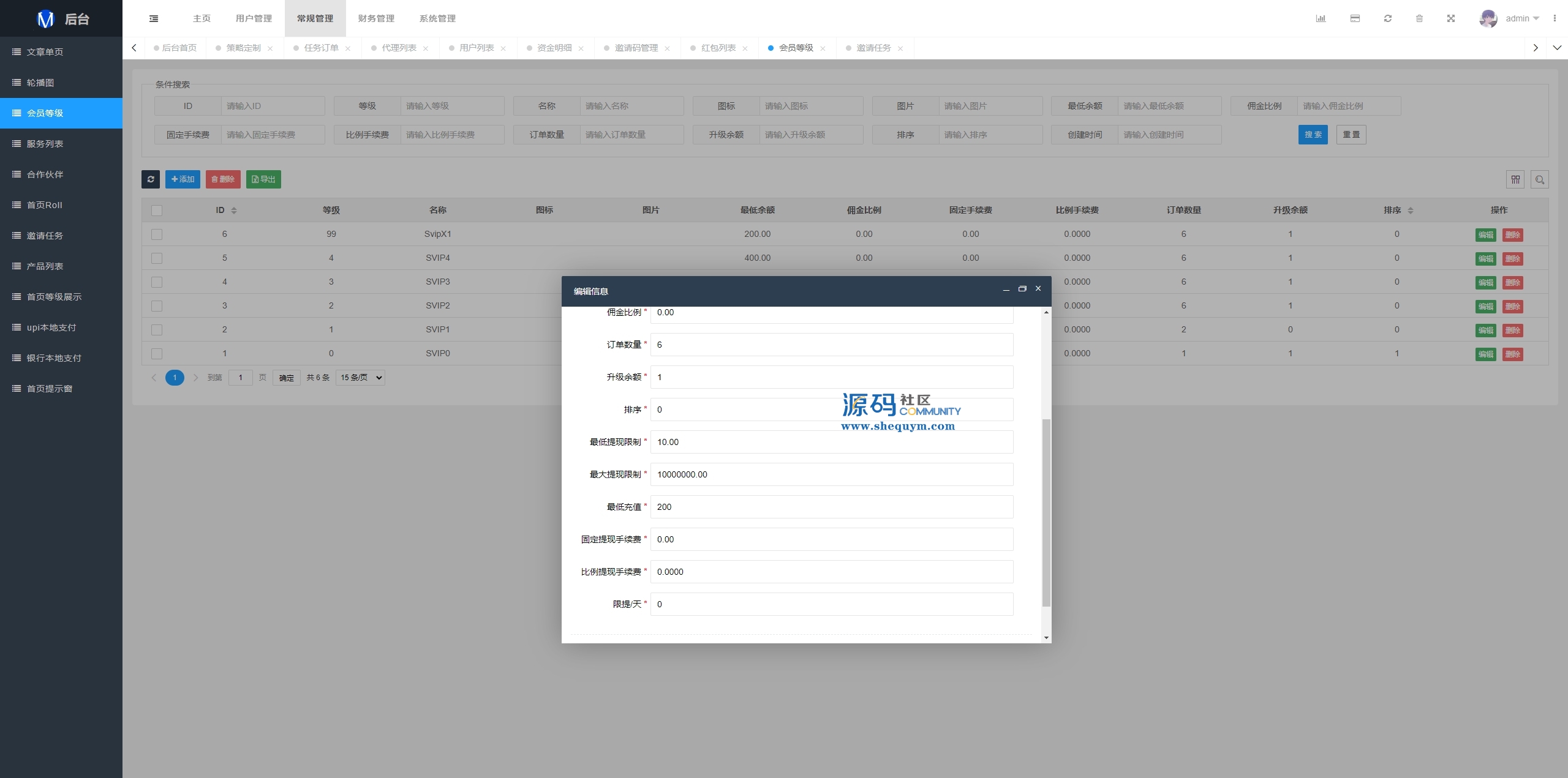
Task: Close the 编辑信息 dialog
Action: (1038, 289)
